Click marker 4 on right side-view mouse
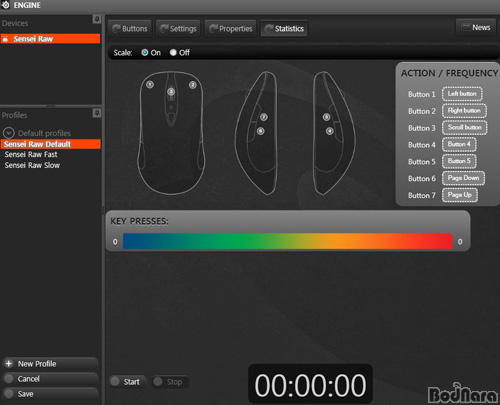Viewport: 500px width, 405px height. (x=330, y=131)
